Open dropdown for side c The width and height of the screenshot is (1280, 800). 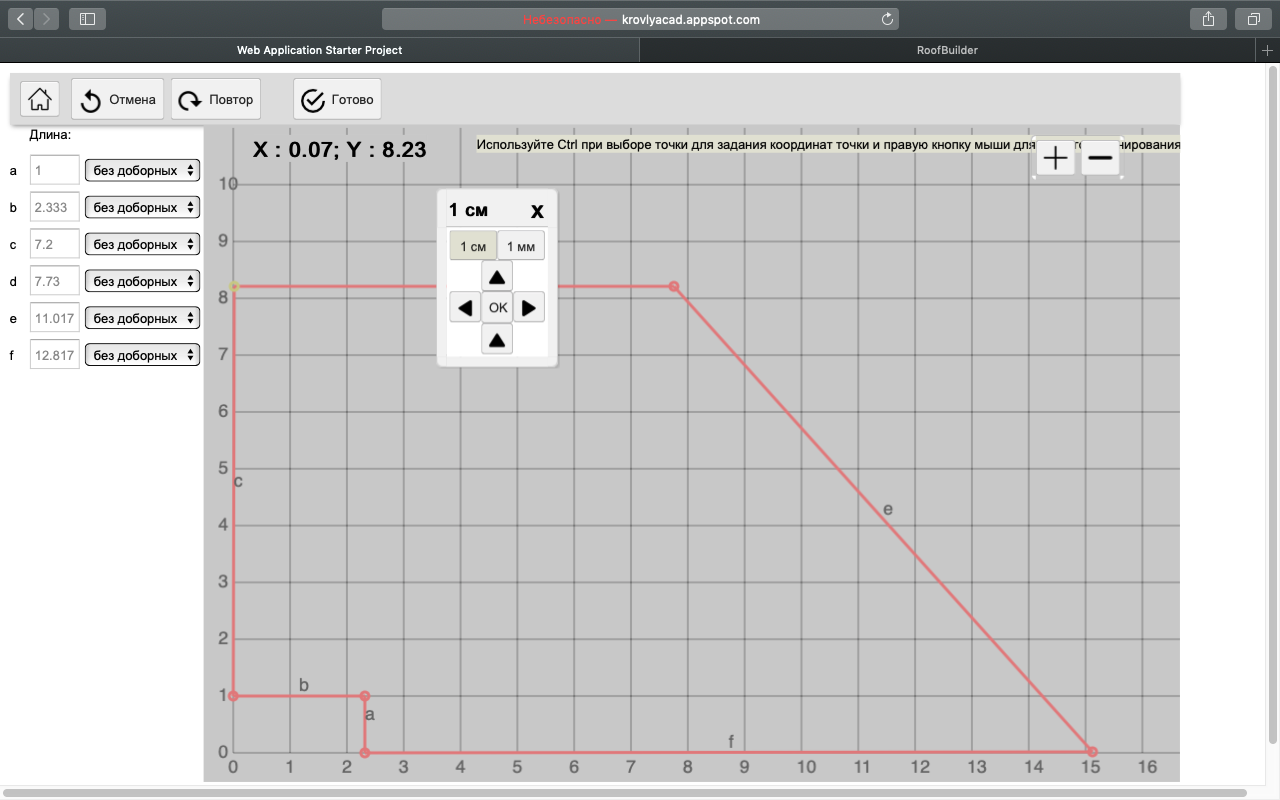pos(142,245)
